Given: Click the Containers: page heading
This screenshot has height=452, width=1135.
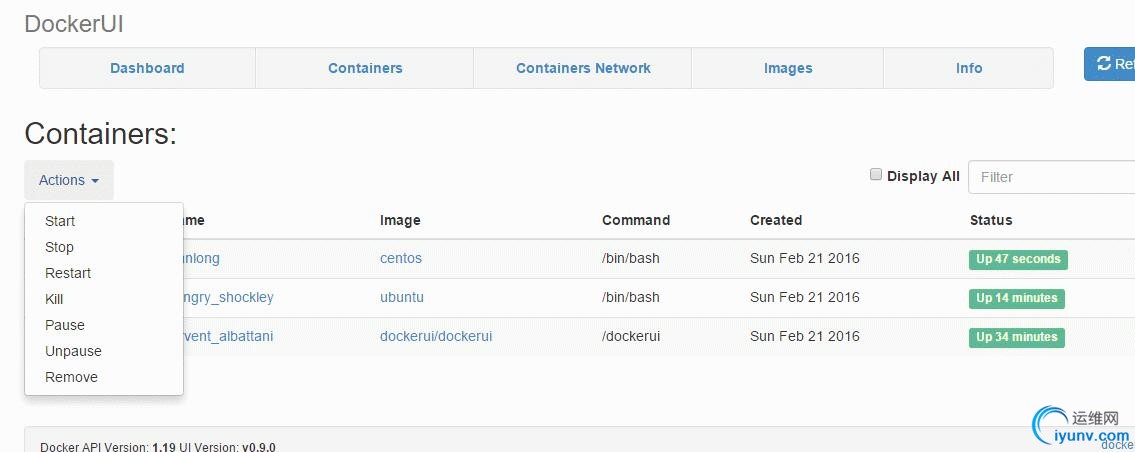Looking at the screenshot, I should (101, 134).
